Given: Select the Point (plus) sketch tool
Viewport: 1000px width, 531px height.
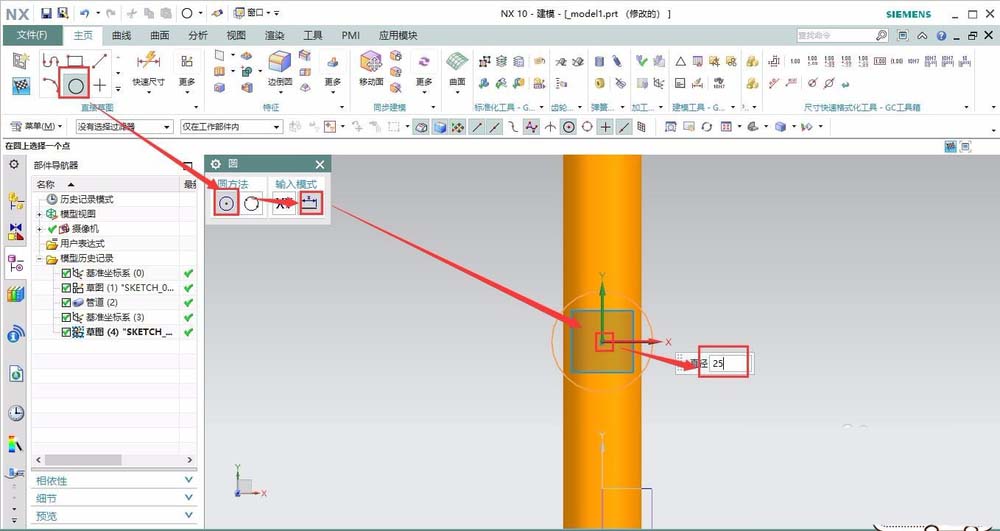Looking at the screenshot, I should click(100, 84).
